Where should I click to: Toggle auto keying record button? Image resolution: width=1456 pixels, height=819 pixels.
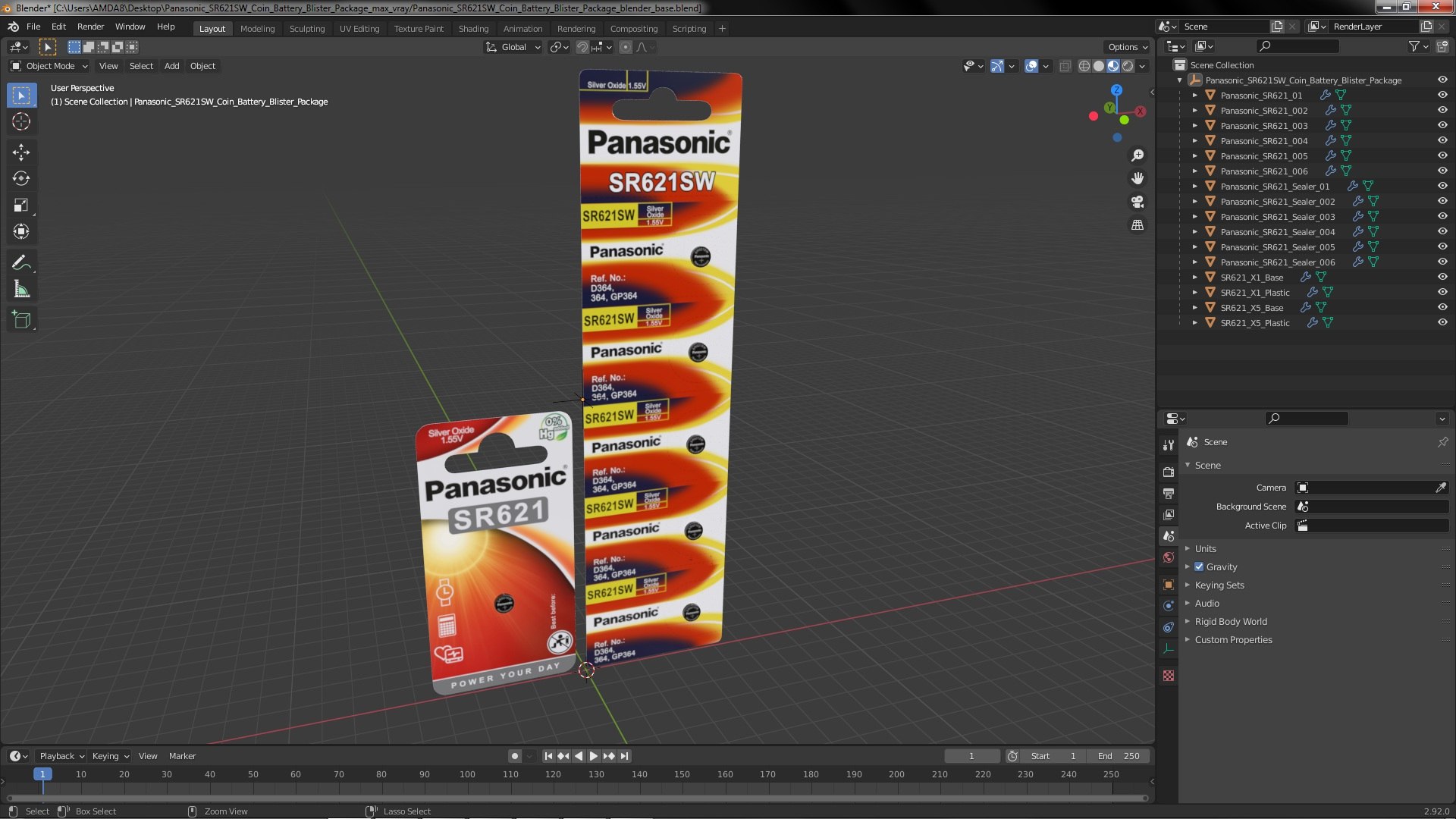coord(514,756)
